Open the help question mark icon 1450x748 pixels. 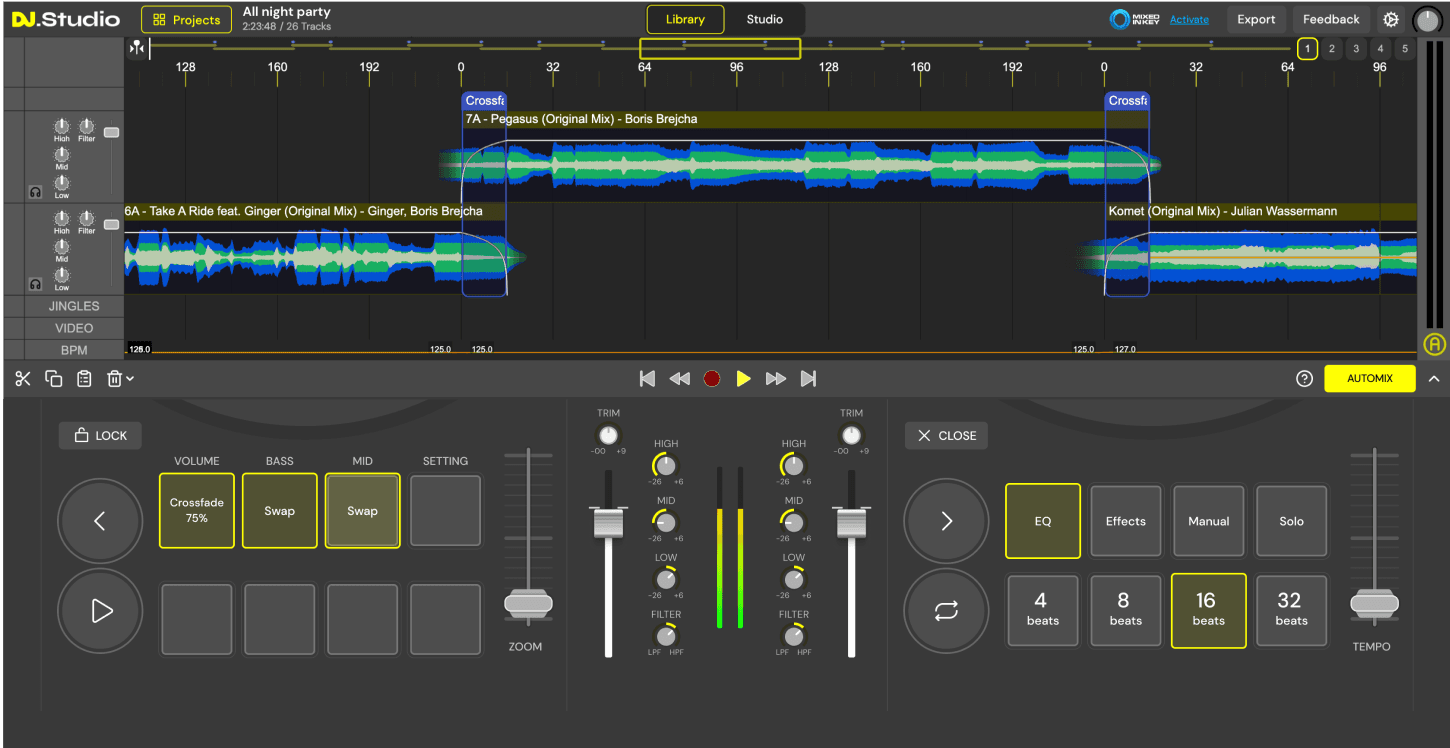coord(1304,379)
